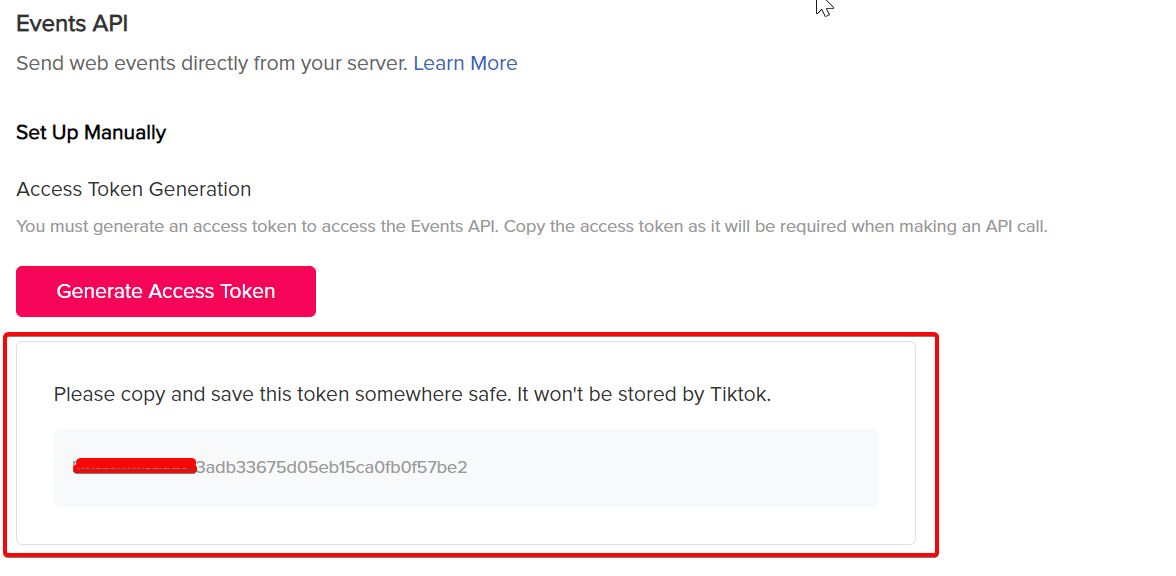Viewport: 1176px width, 576px height.
Task: Click the "You must generate an access token" sentence
Action: click(256, 226)
